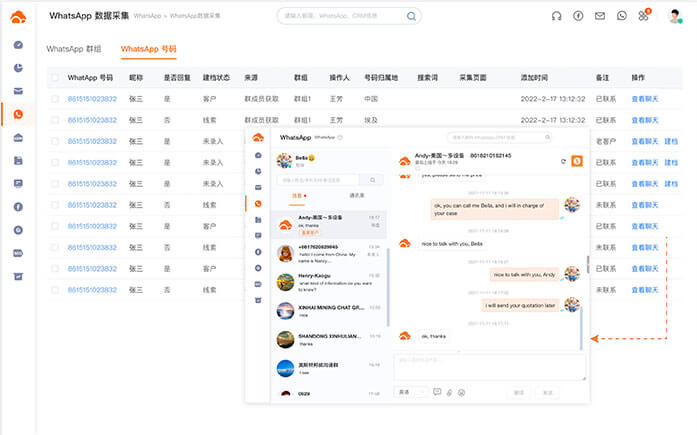Click the scrollbar of the message history pane
697x435 pixels.
(581, 329)
